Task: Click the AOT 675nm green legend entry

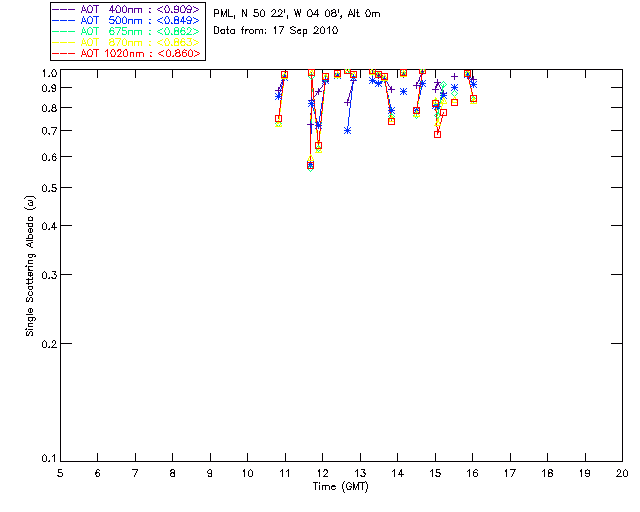Action: (x=127, y=31)
